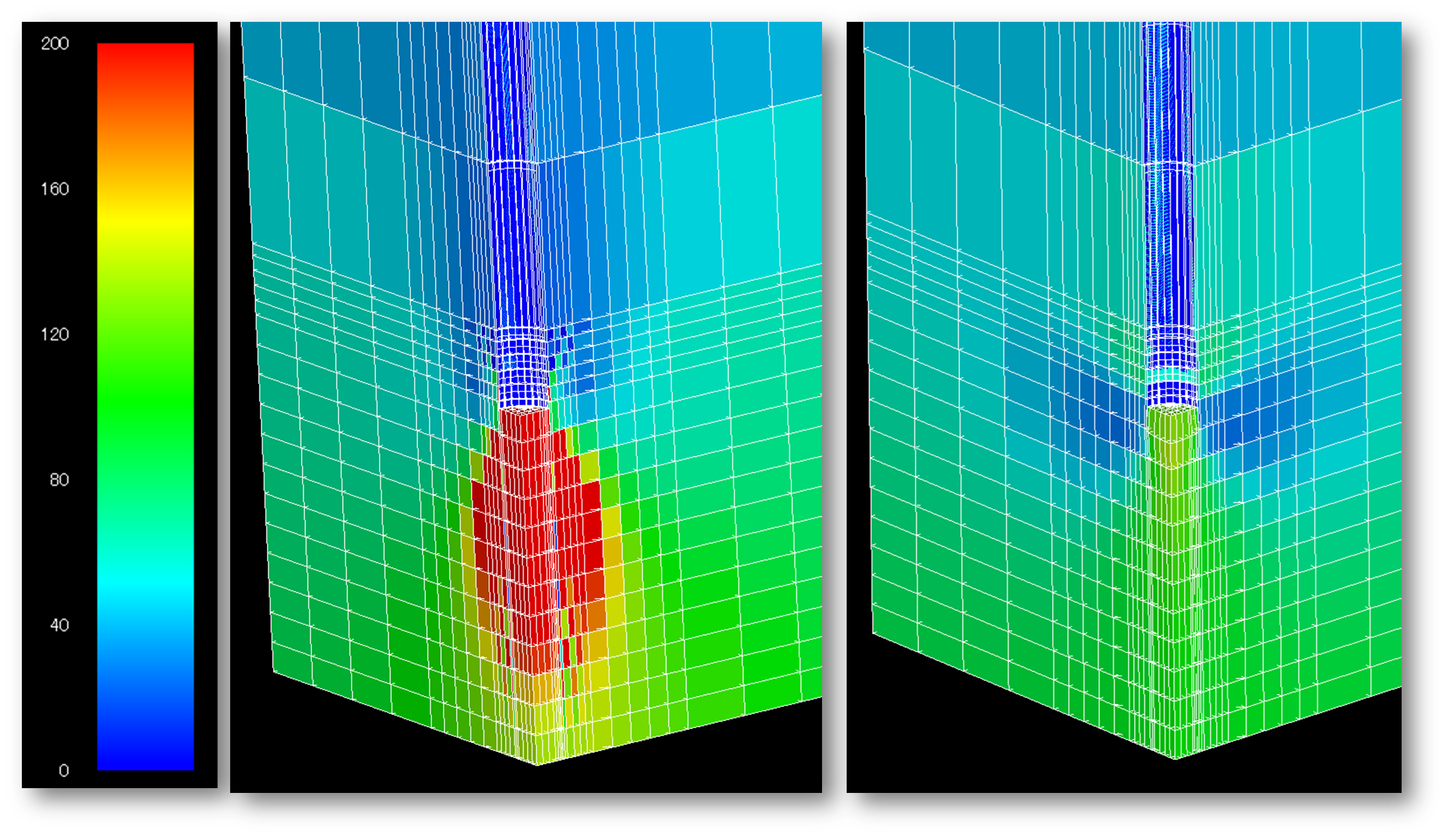This screenshot has width=1446, height=840.
Task: Click the right simulation mesh view
Action: tap(1124, 407)
